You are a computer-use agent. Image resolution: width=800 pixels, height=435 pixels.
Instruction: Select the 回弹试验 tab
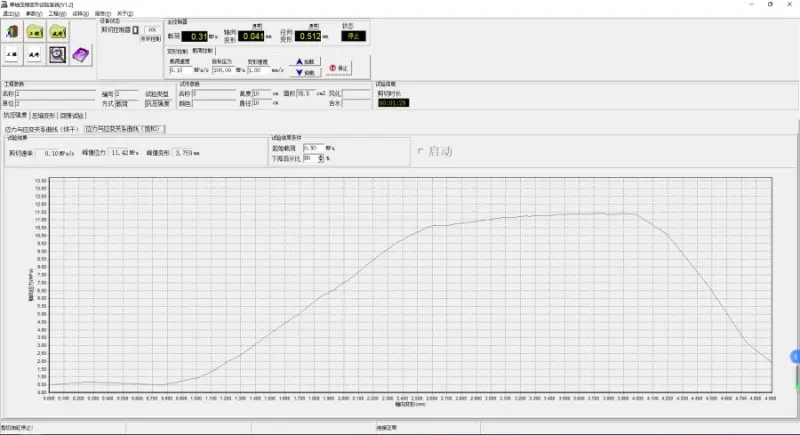point(72,116)
